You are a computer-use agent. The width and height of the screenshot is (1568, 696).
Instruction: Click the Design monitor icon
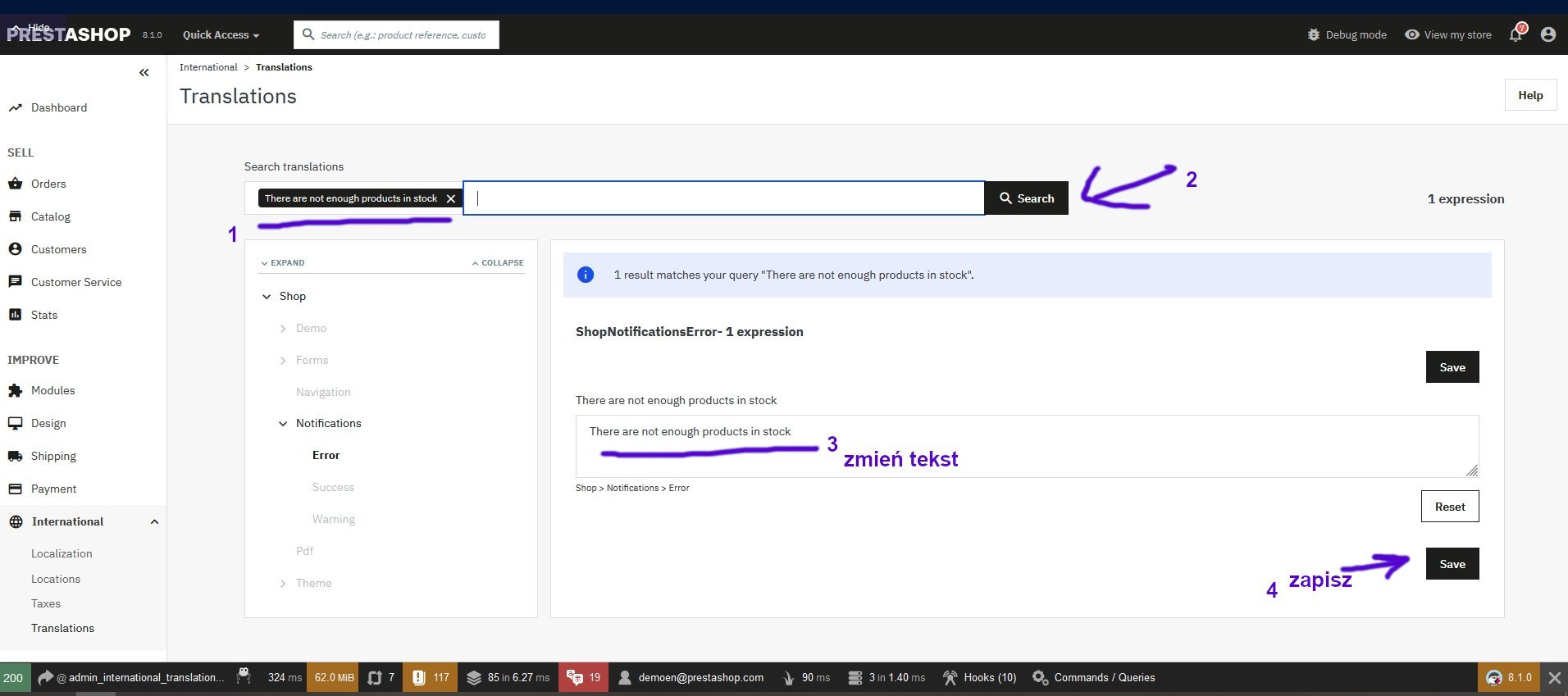point(15,423)
